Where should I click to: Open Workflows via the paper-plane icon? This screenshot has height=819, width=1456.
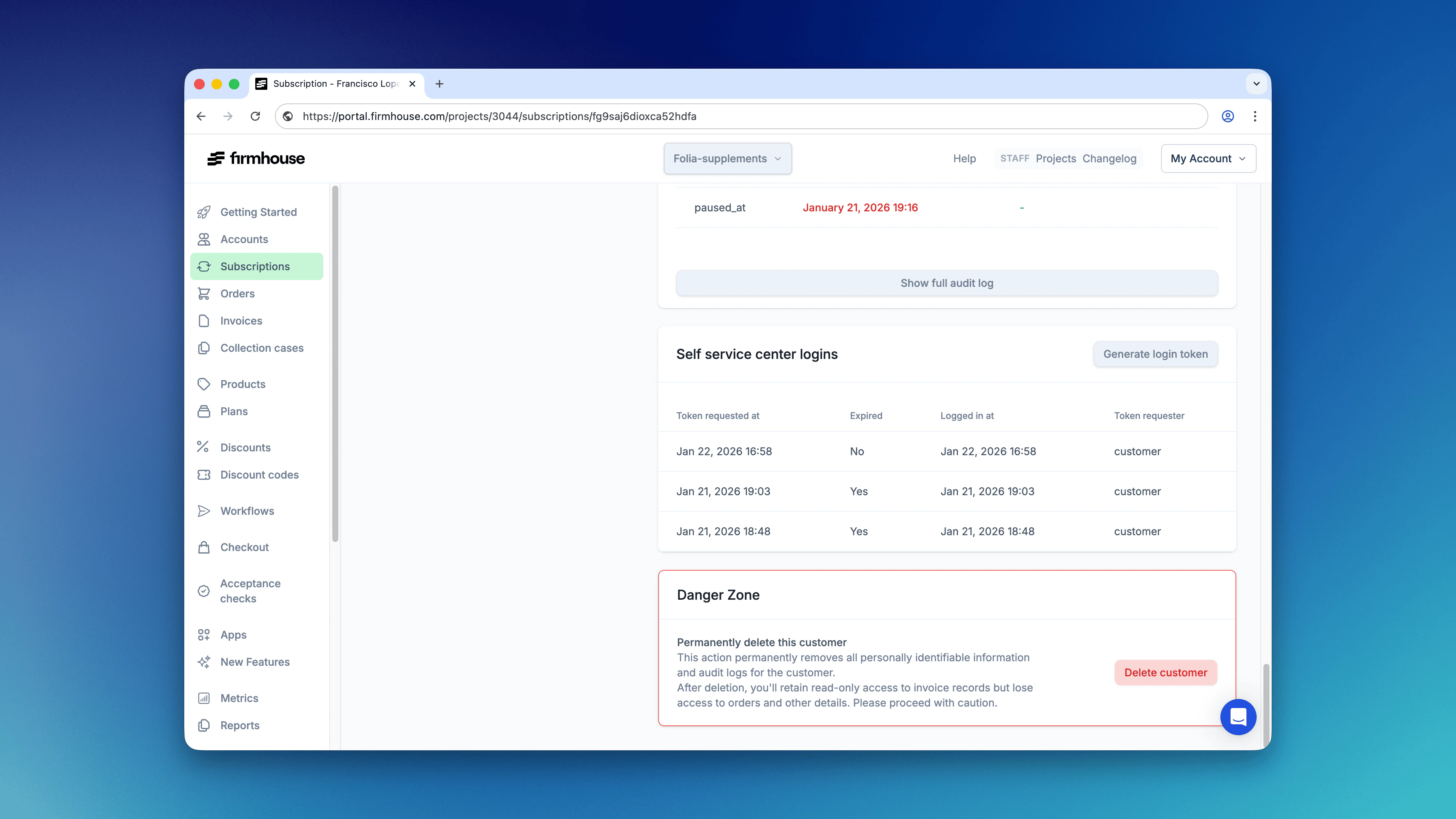pyautogui.click(x=204, y=511)
